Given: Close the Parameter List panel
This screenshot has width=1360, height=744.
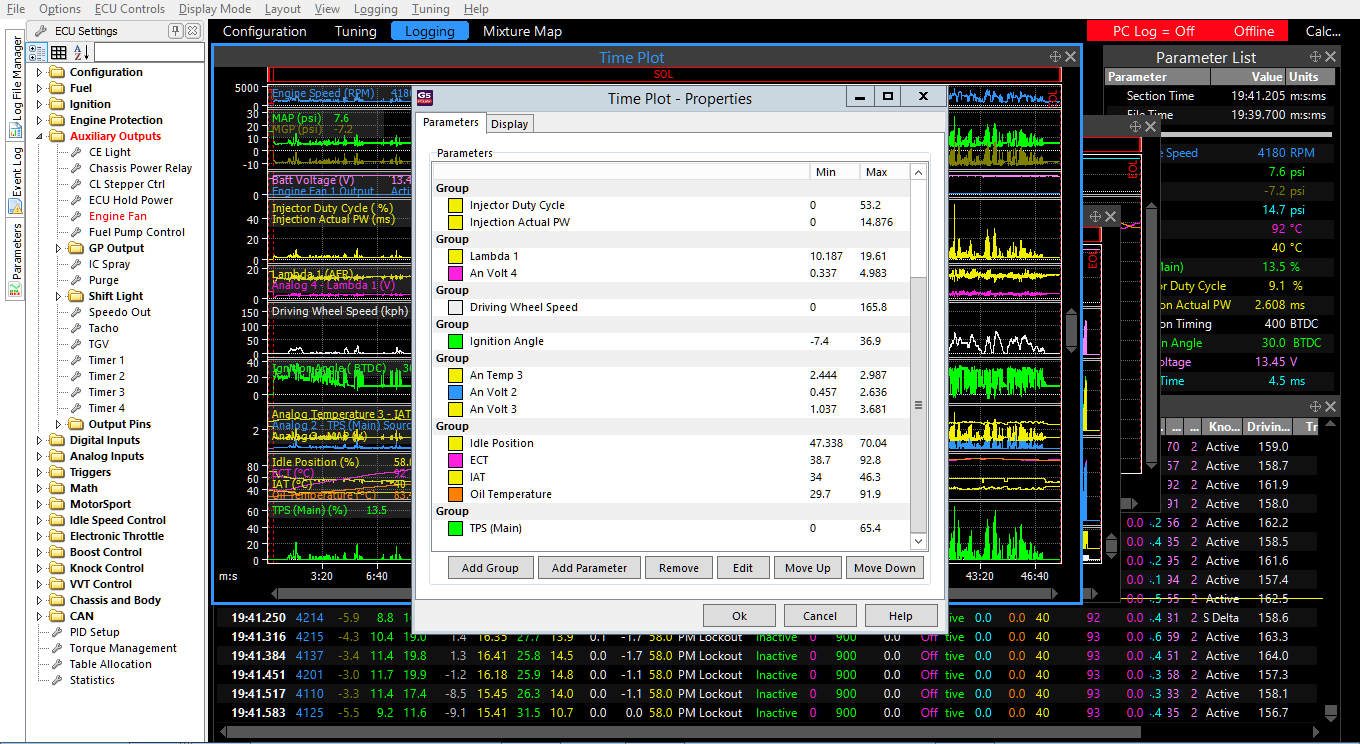Looking at the screenshot, I should 1332,57.
